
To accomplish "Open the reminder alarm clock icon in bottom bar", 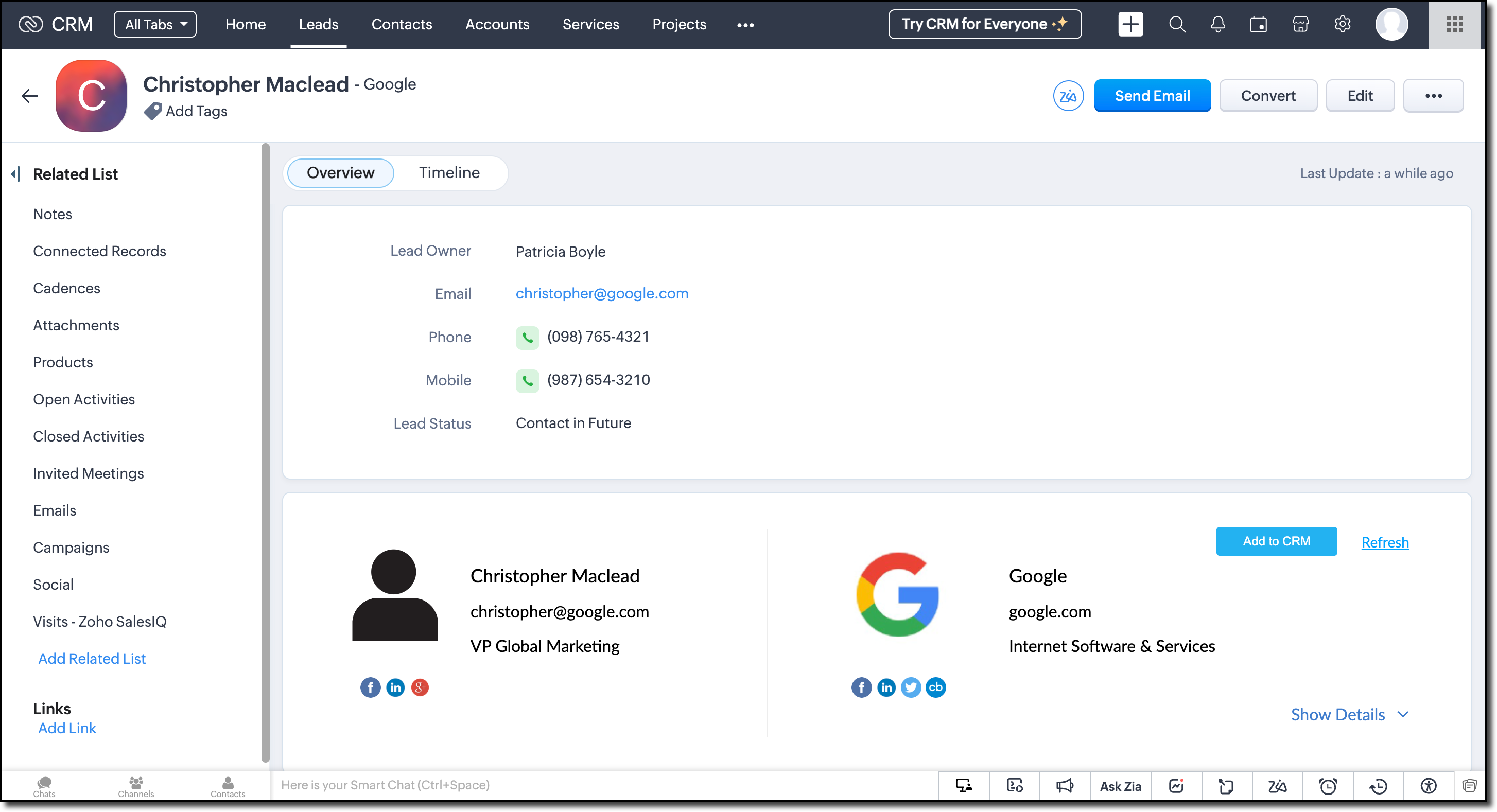I will [x=1328, y=786].
